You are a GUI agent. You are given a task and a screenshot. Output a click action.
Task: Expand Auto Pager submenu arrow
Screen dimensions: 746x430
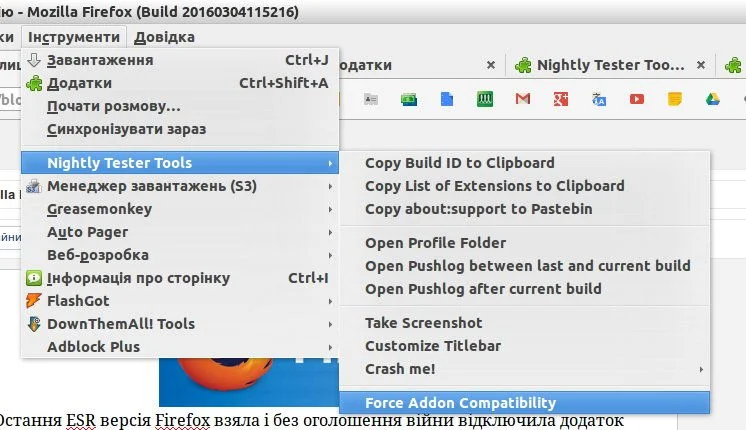330,232
